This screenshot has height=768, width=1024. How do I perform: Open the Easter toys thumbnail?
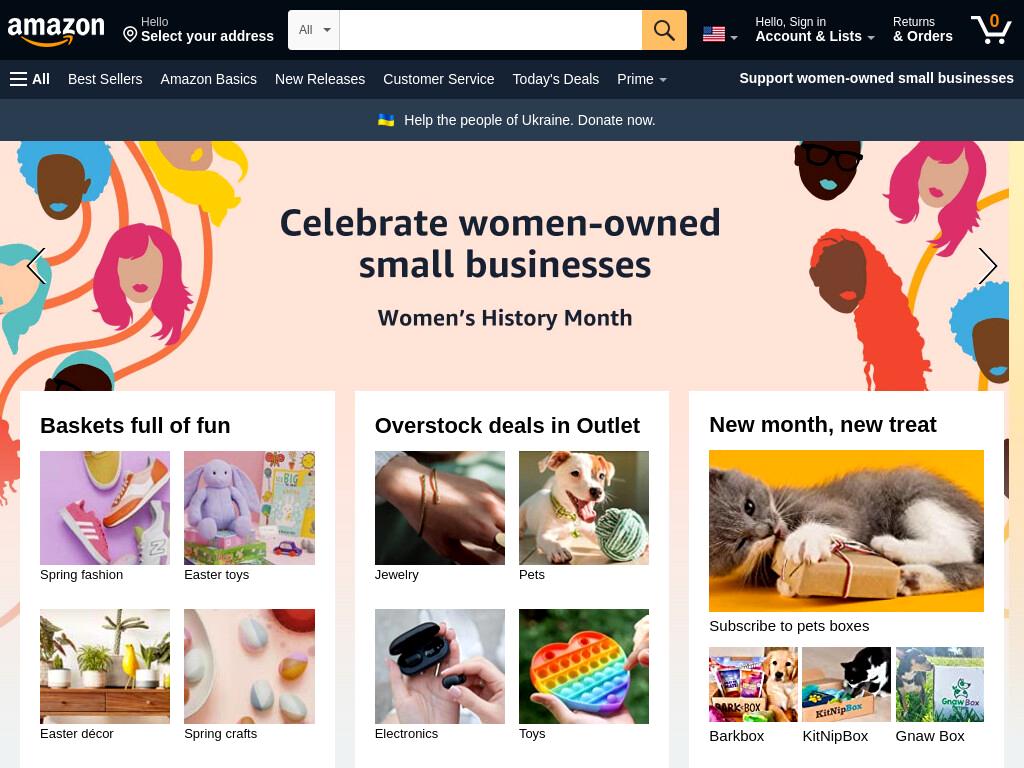point(249,508)
